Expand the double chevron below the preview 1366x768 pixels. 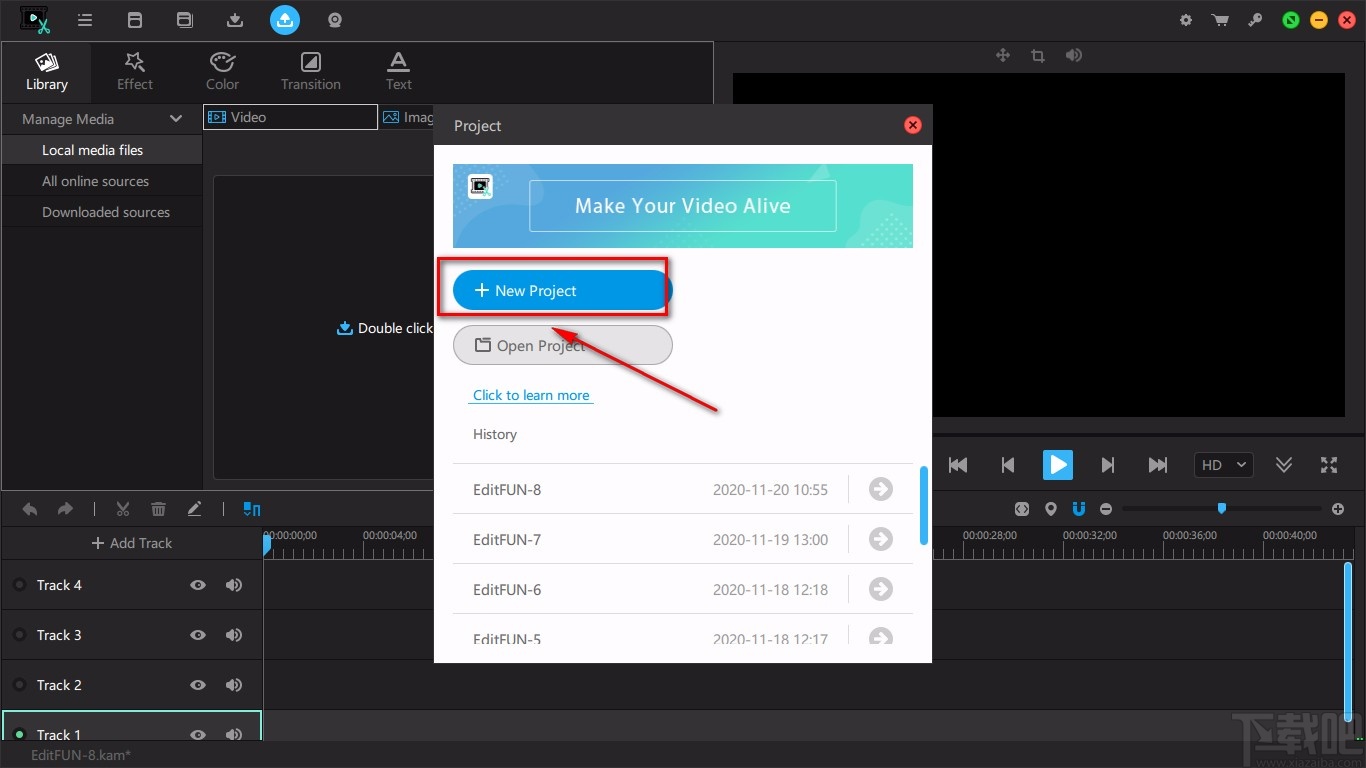click(x=1284, y=465)
